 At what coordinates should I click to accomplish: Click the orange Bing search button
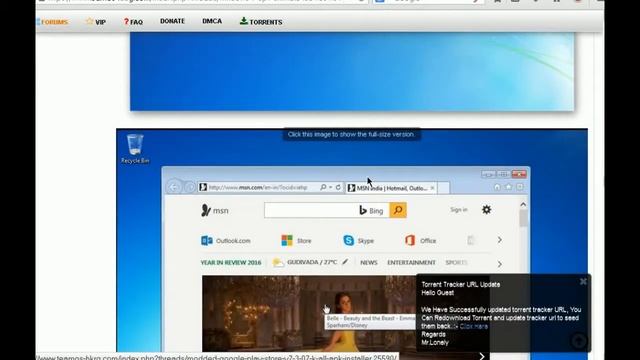point(398,210)
